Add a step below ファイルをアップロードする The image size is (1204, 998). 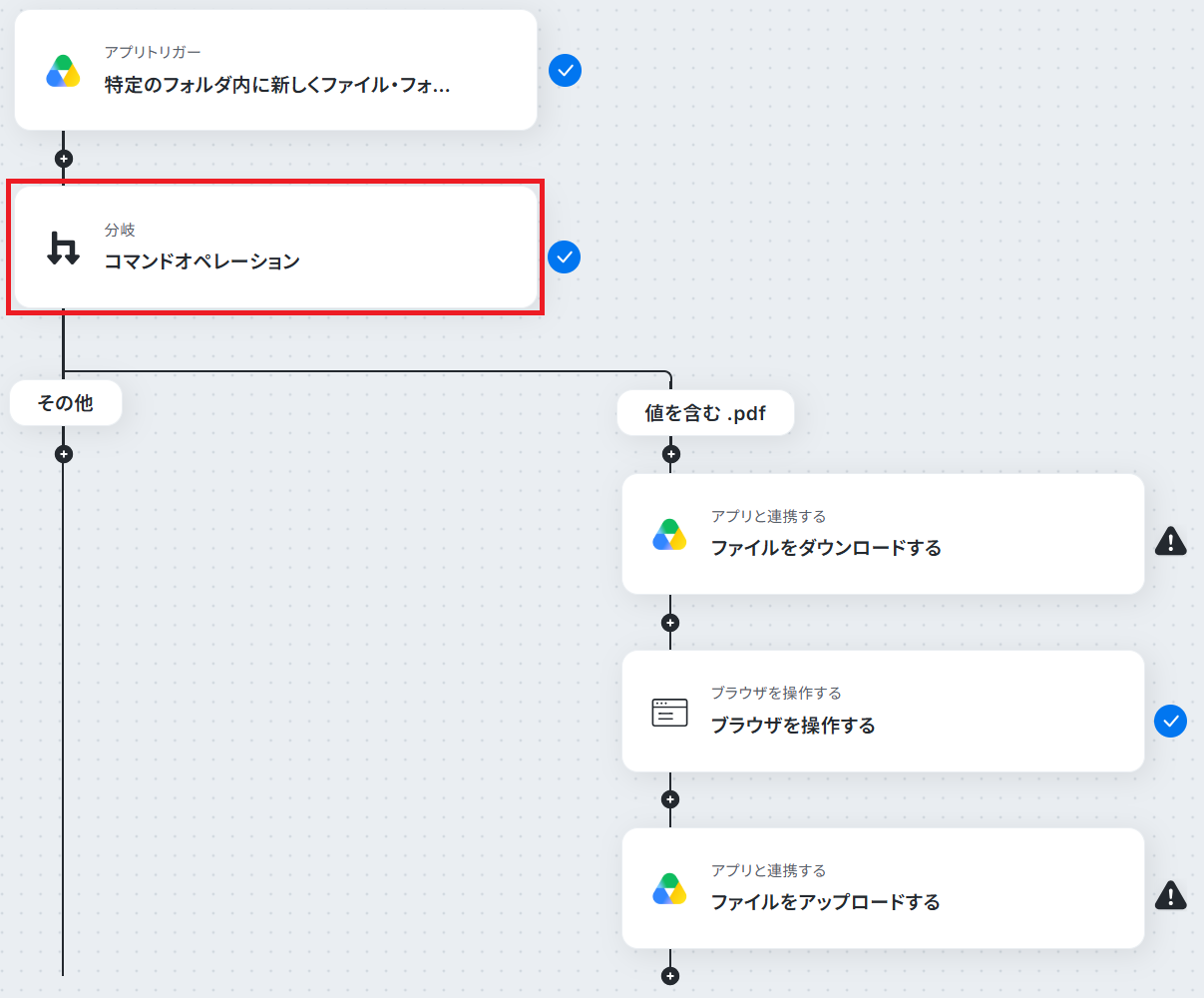670,976
